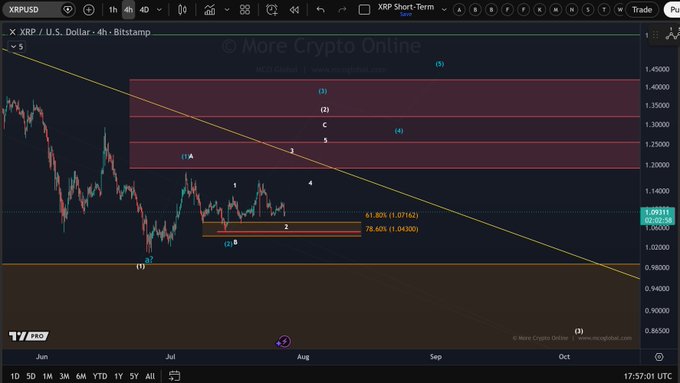Select the blue (5) wave label
The image size is (680, 383).
tap(440, 64)
